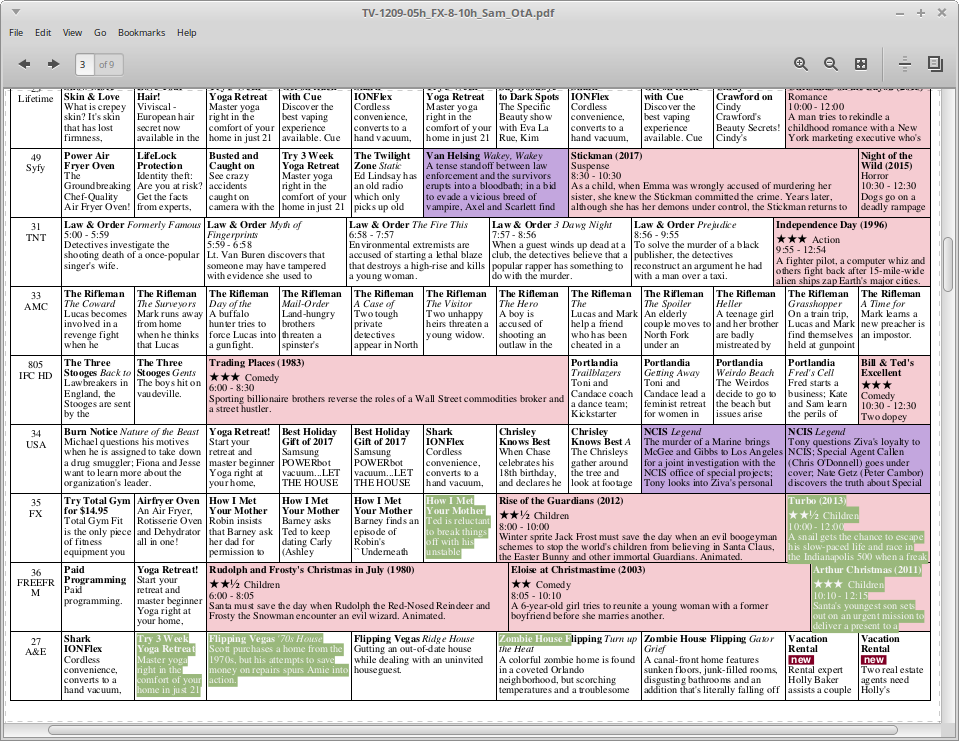Click the page number input field

pyautogui.click(x=84, y=64)
